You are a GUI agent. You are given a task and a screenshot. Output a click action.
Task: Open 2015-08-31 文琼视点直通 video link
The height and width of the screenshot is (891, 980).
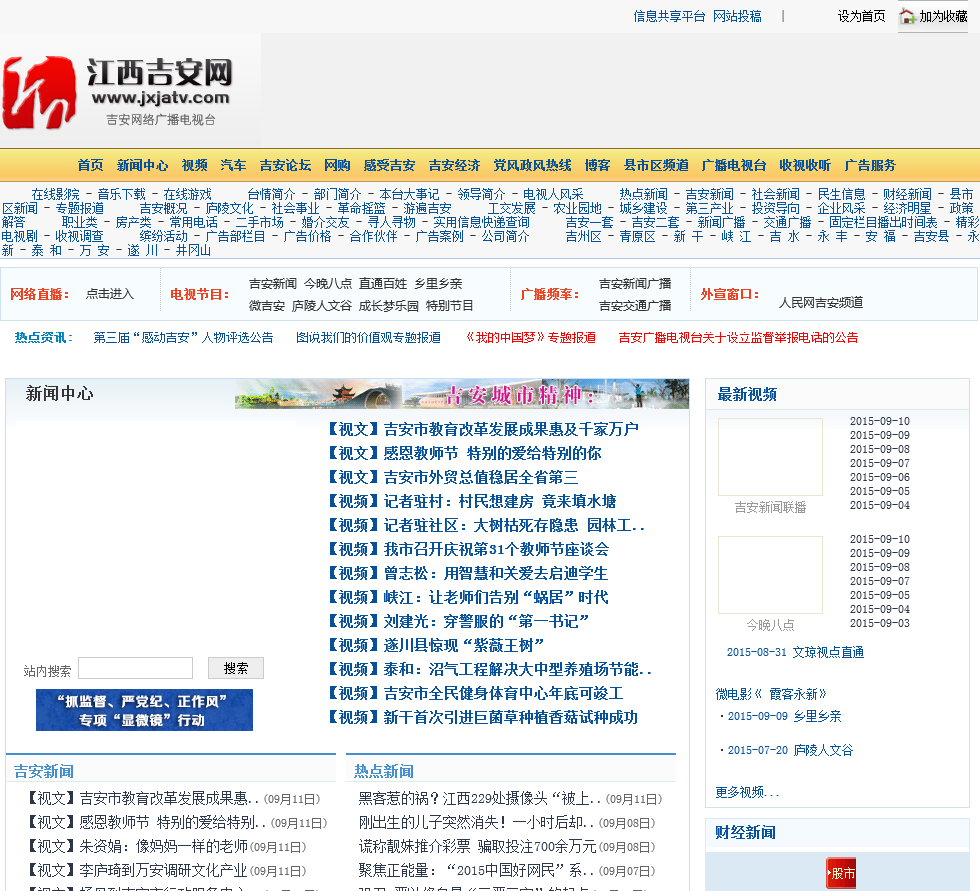pyautogui.click(x=795, y=652)
